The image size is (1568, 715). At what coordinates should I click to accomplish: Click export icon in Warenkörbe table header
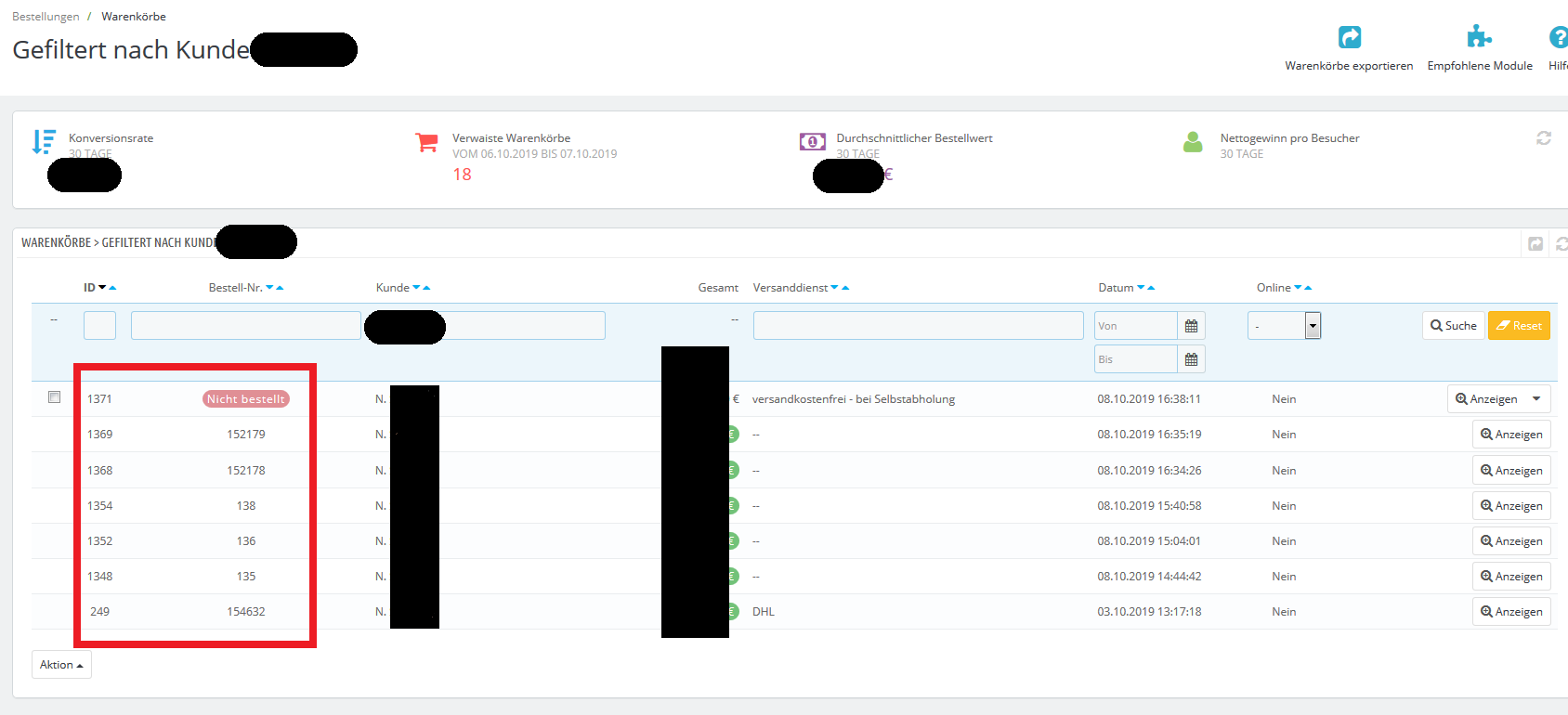pos(1535,243)
